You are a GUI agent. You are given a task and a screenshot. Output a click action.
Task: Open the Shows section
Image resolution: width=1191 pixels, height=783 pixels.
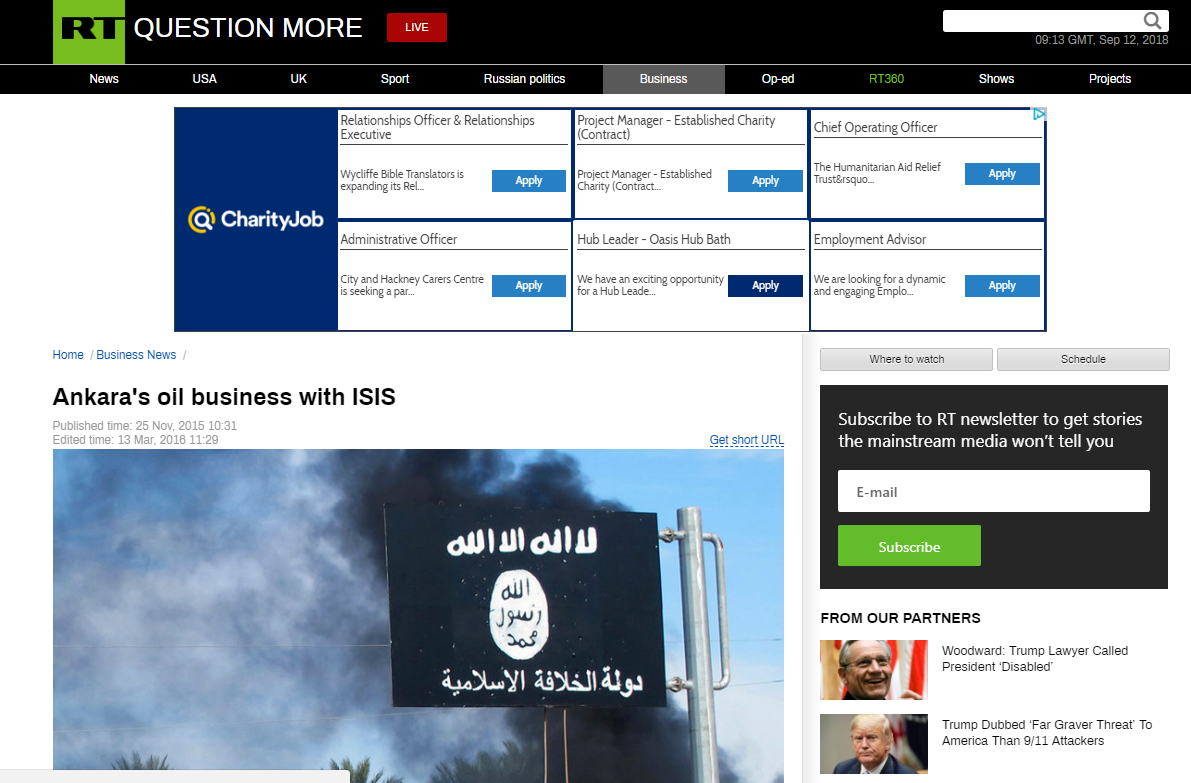997,79
